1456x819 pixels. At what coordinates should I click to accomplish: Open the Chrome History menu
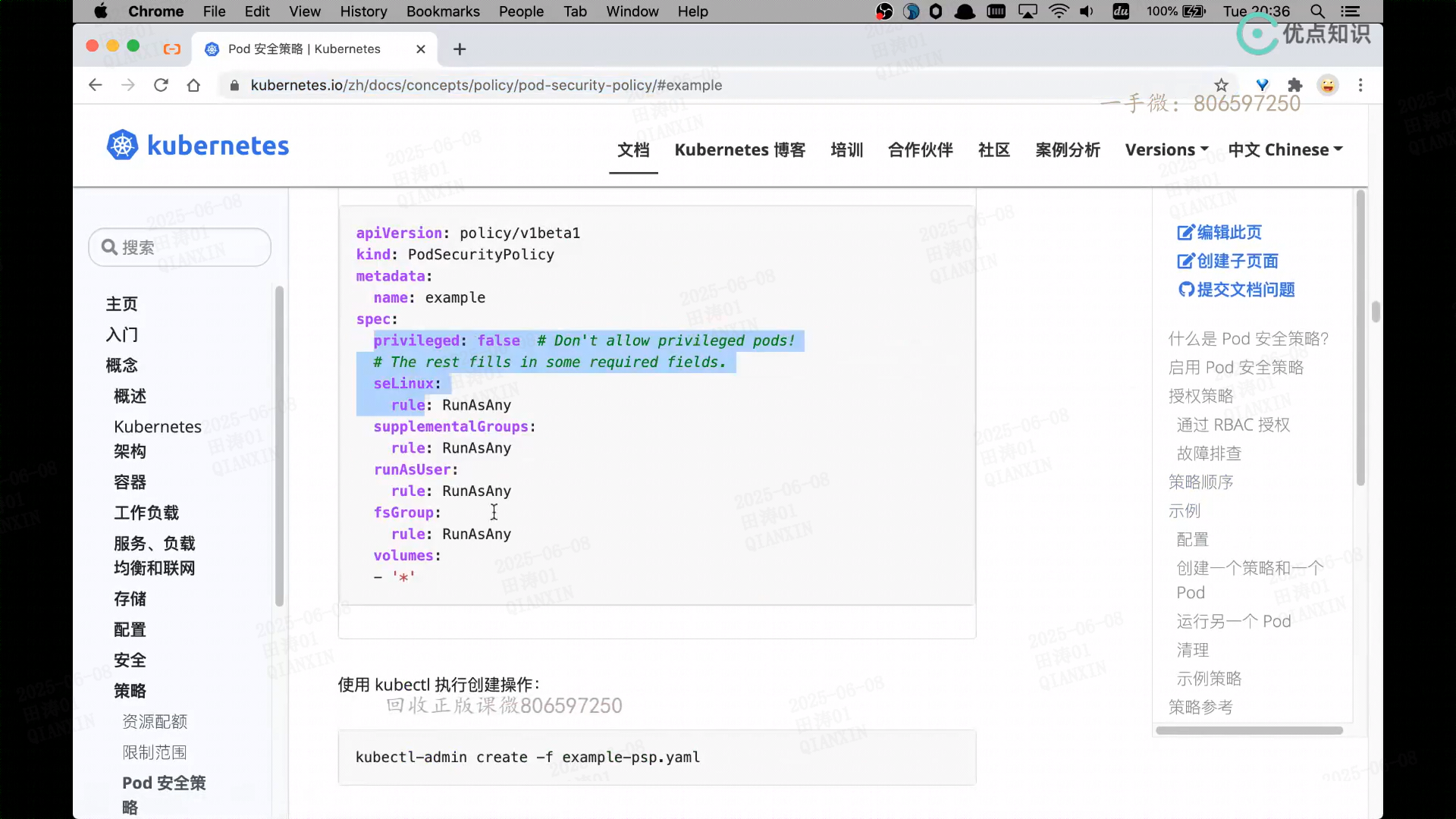click(363, 11)
